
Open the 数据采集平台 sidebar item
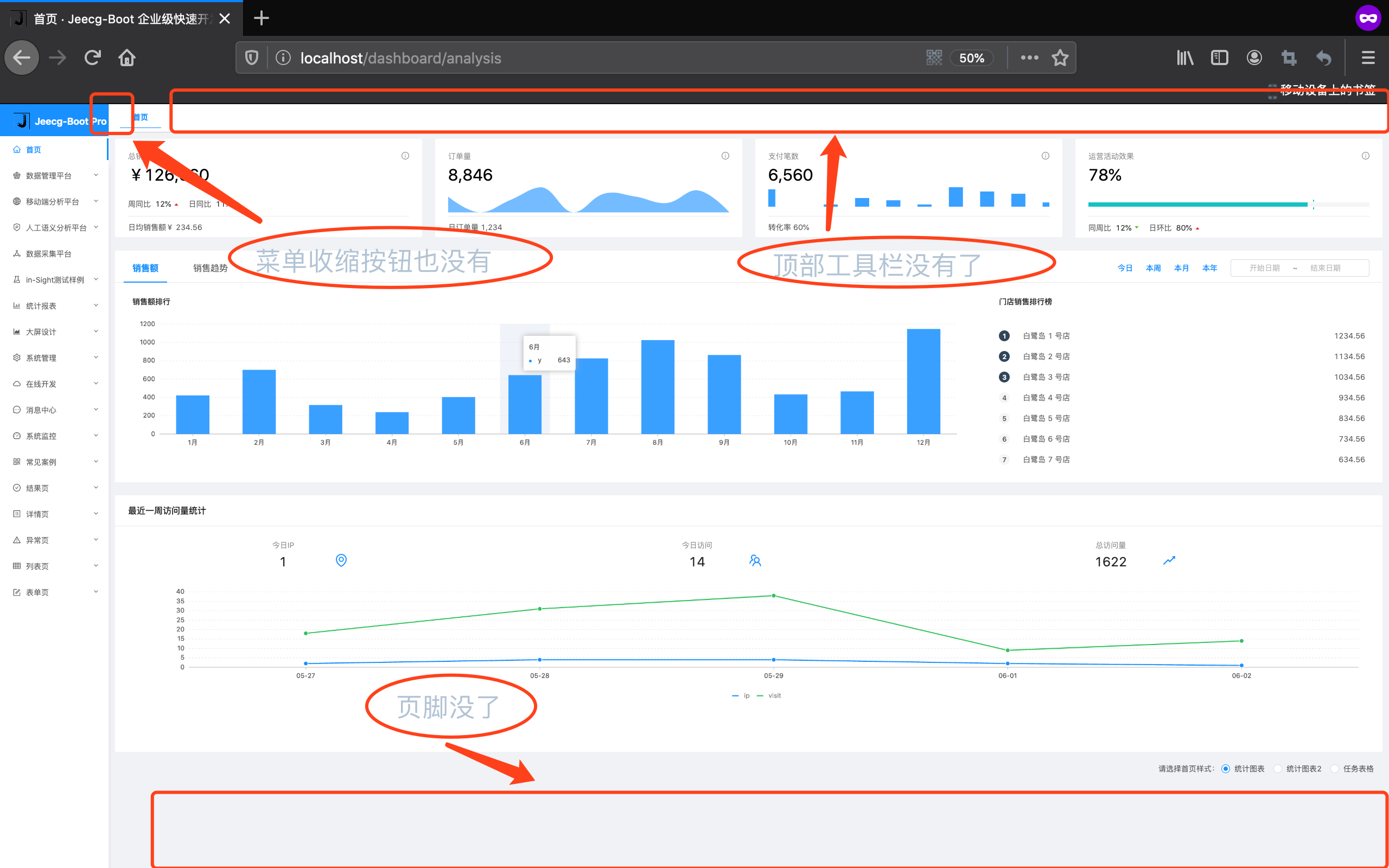pos(54,253)
